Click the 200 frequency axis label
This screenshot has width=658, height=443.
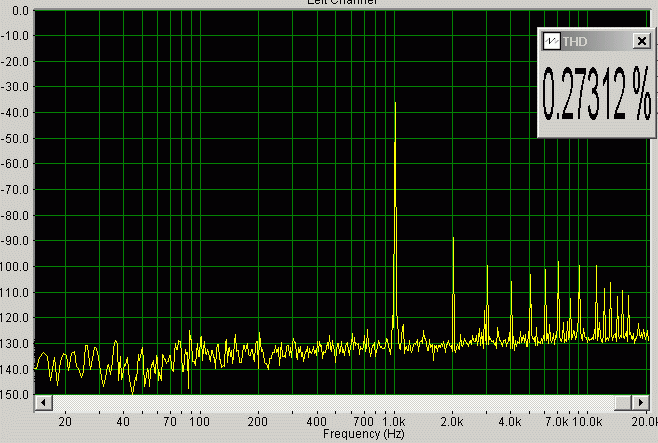tap(258, 422)
